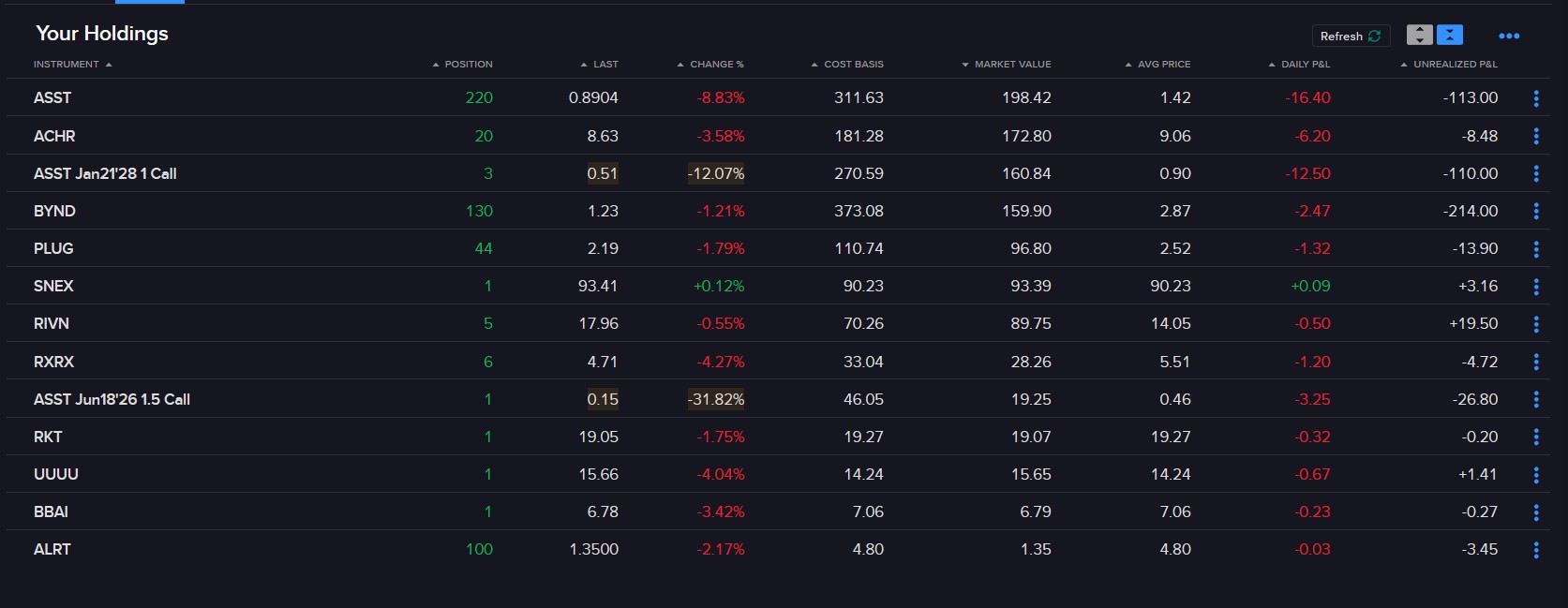Sort holdings by the Cost Basis column
The width and height of the screenshot is (1568, 608).
847,65
